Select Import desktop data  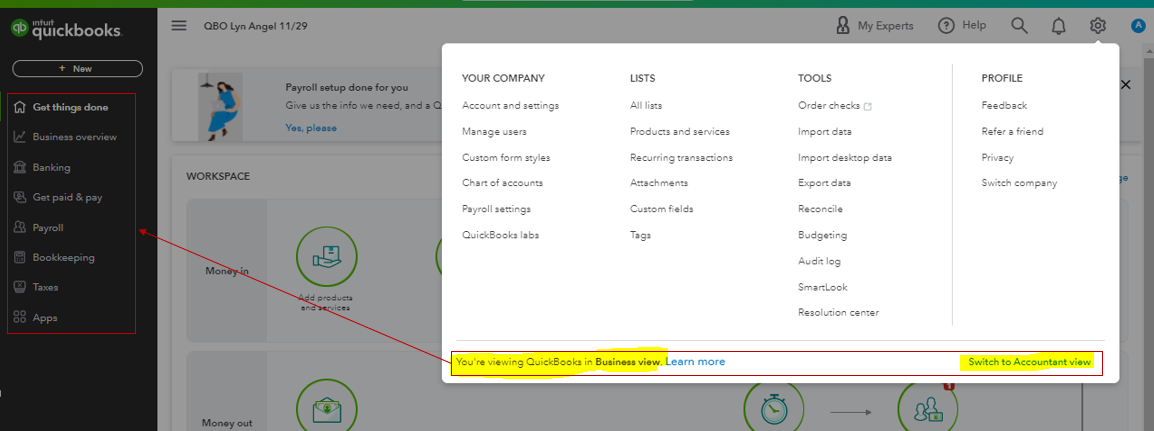coord(846,157)
